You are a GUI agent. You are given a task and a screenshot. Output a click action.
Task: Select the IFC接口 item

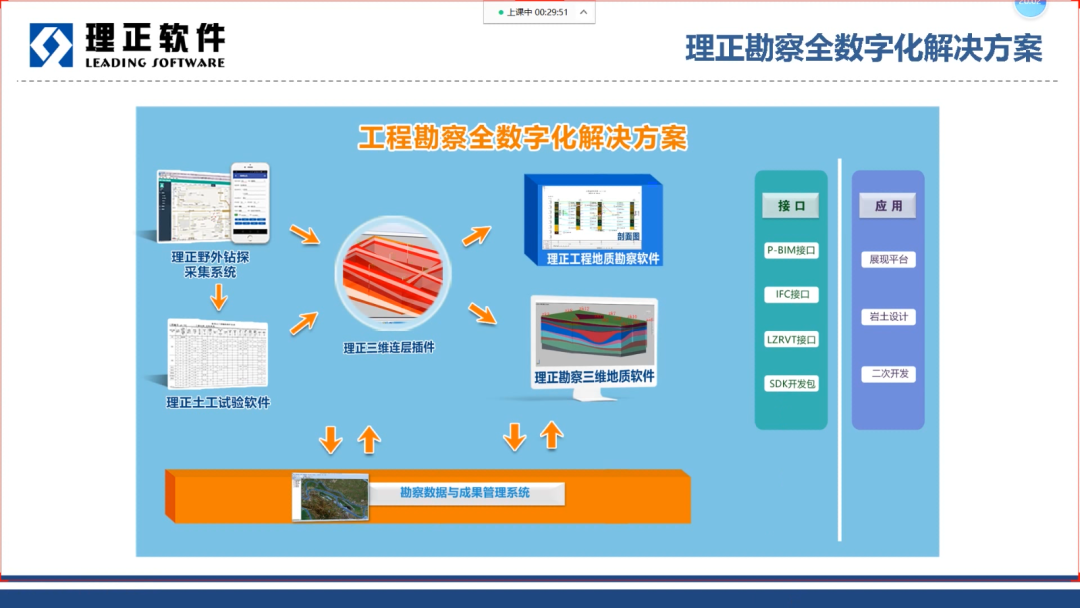point(791,295)
